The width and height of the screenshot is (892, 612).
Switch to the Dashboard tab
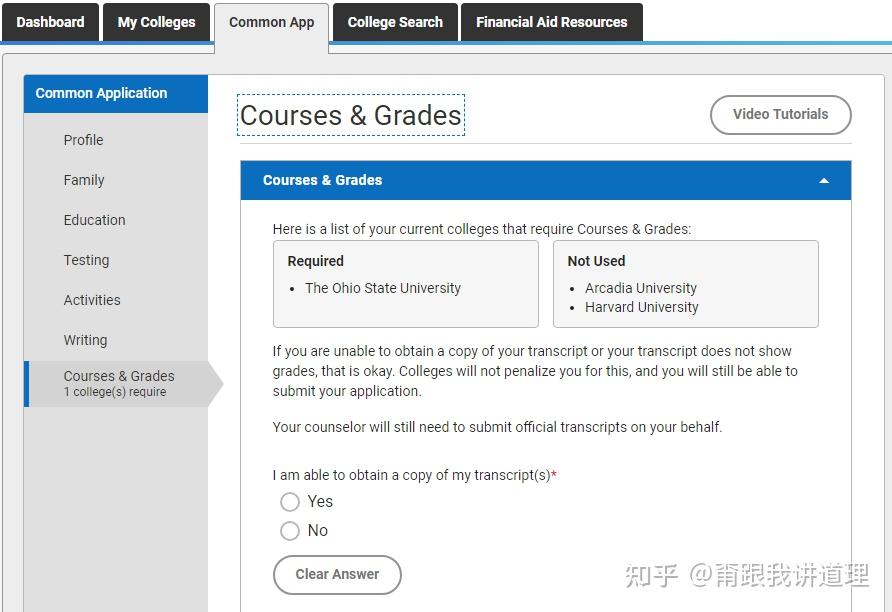click(x=50, y=22)
